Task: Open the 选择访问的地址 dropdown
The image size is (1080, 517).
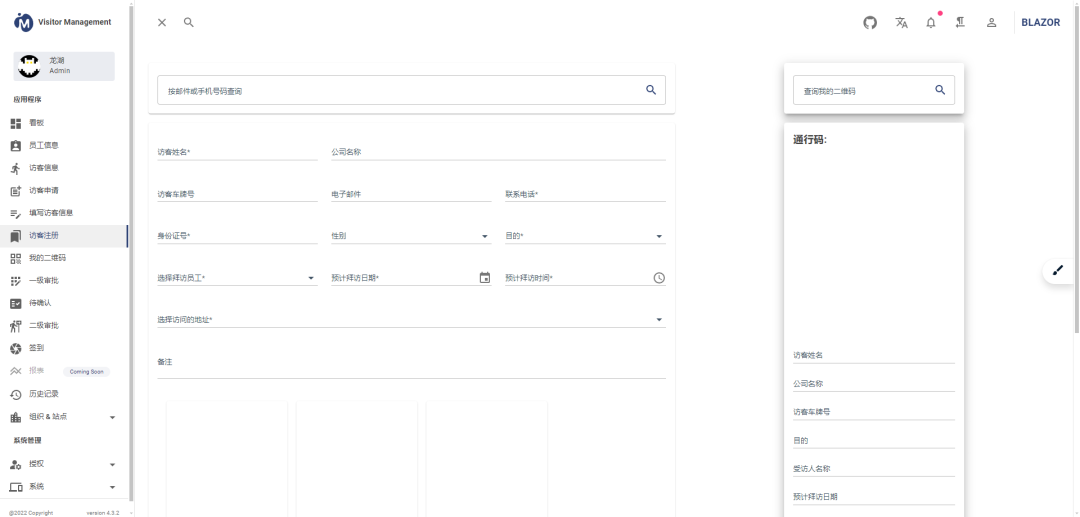Action: tap(411, 319)
